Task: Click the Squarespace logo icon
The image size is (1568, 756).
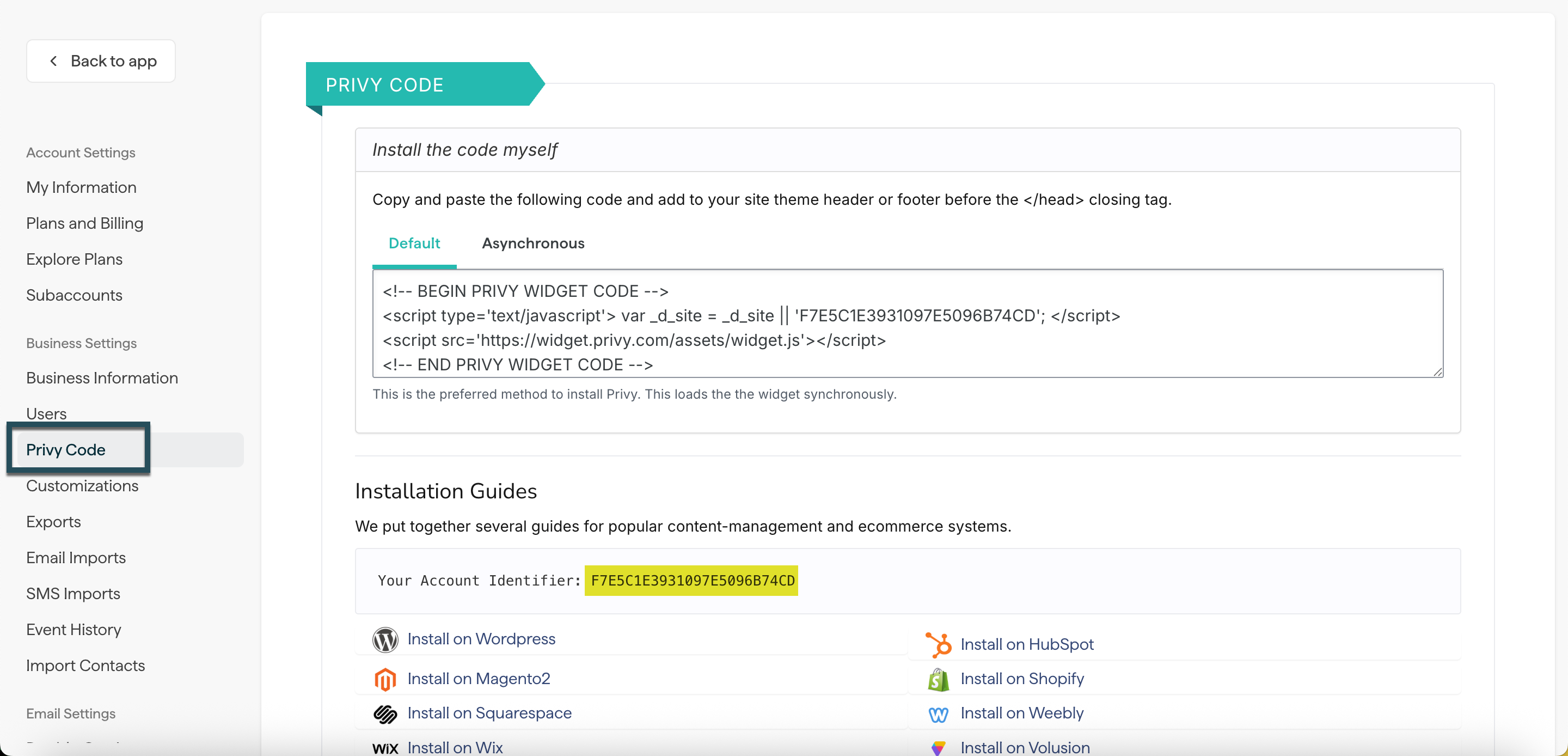Action: (385, 714)
